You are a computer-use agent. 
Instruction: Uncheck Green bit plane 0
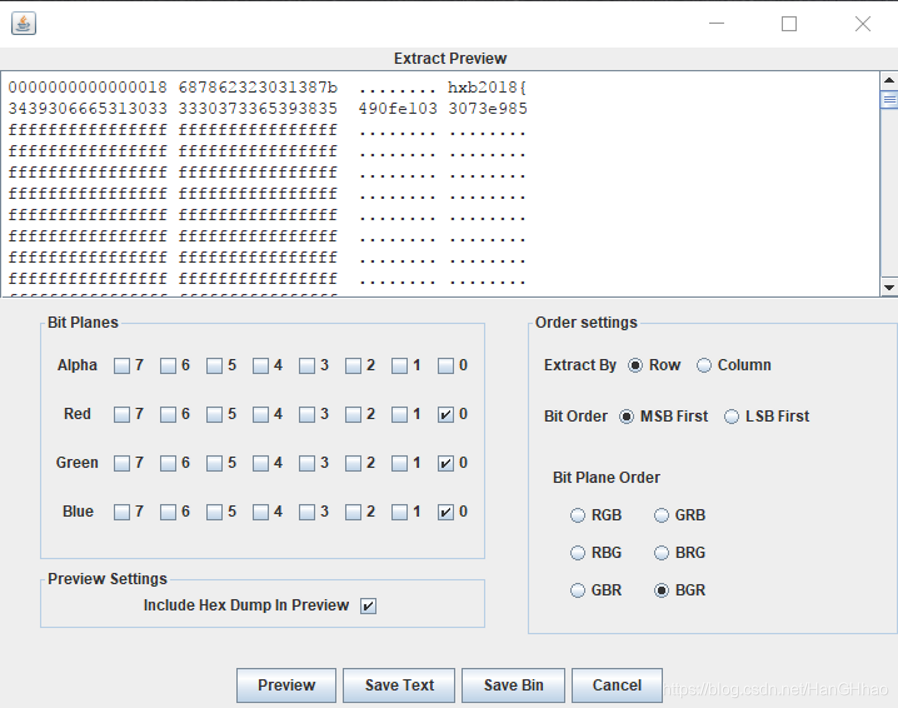pos(446,463)
